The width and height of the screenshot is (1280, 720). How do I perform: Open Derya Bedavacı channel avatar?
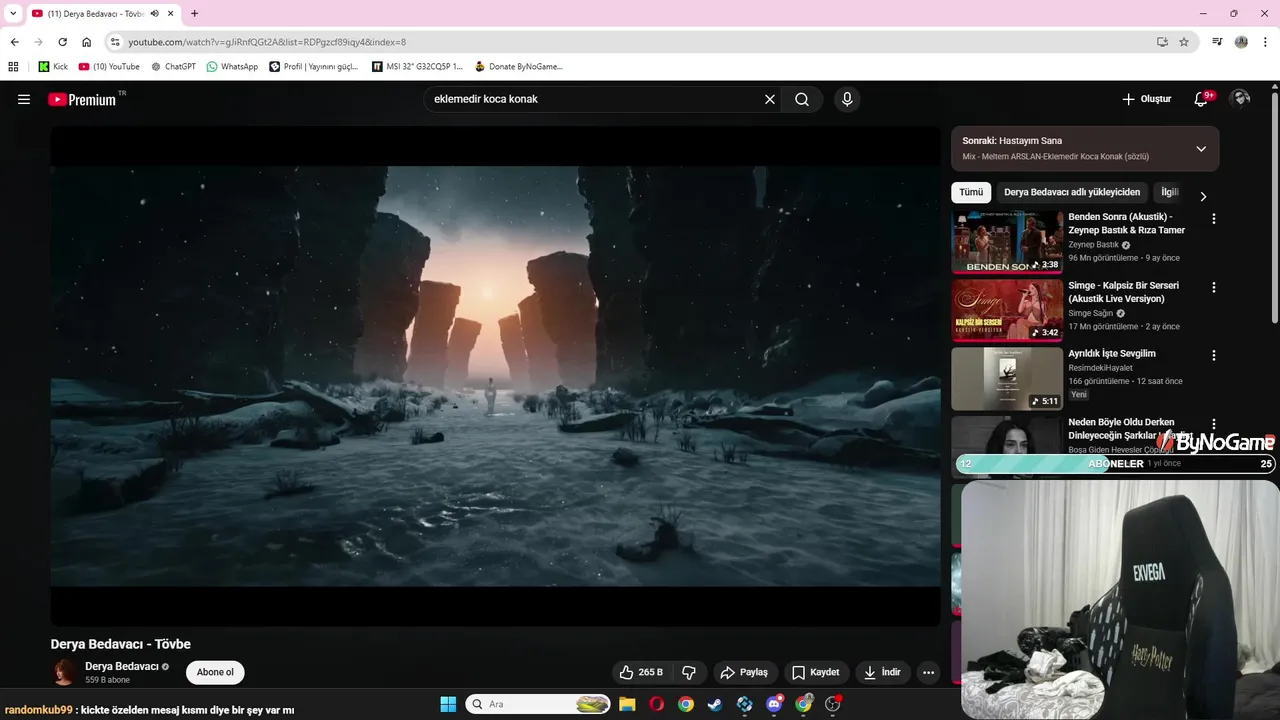(64, 672)
